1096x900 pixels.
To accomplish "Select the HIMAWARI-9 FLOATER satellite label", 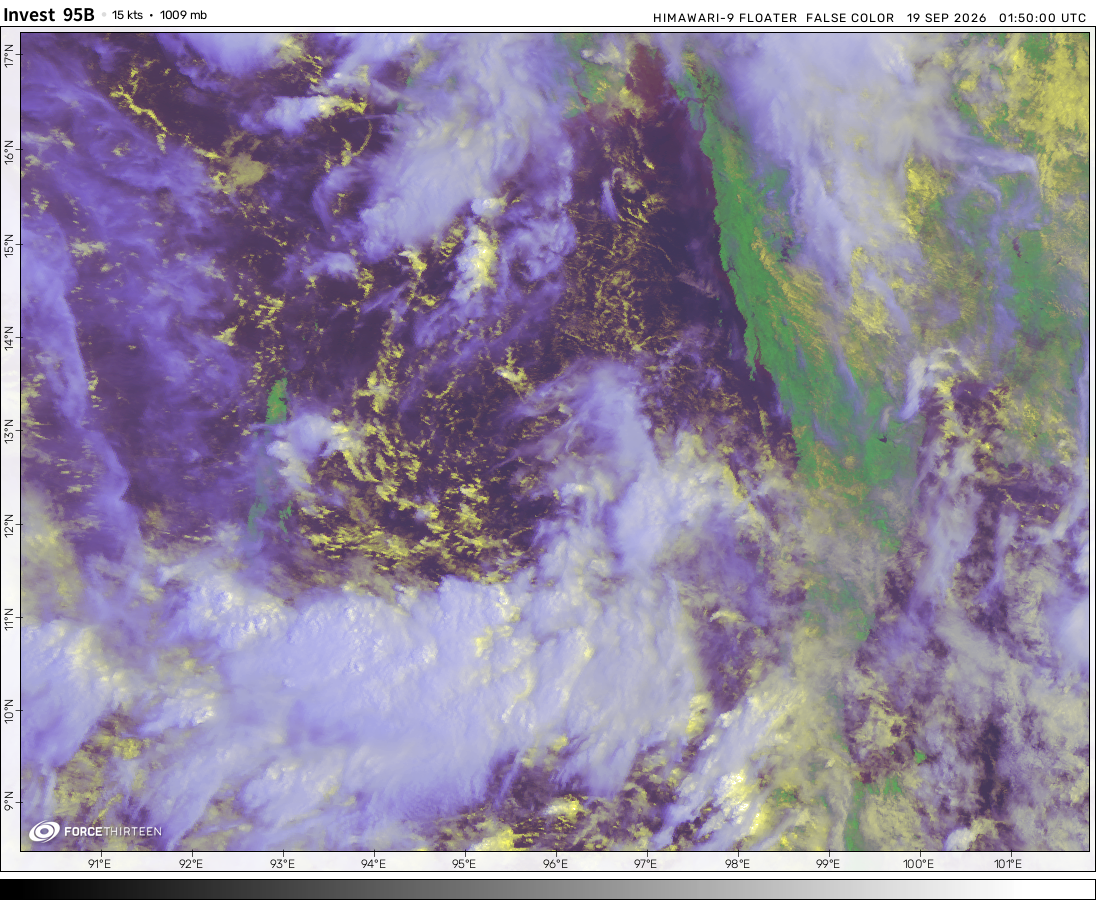I will tap(725, 18).
